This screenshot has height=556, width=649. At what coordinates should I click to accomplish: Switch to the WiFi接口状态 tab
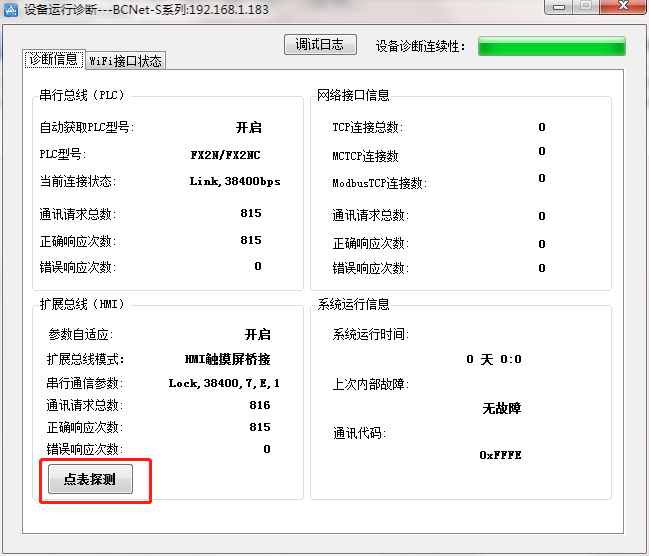[x=126, y=60]
